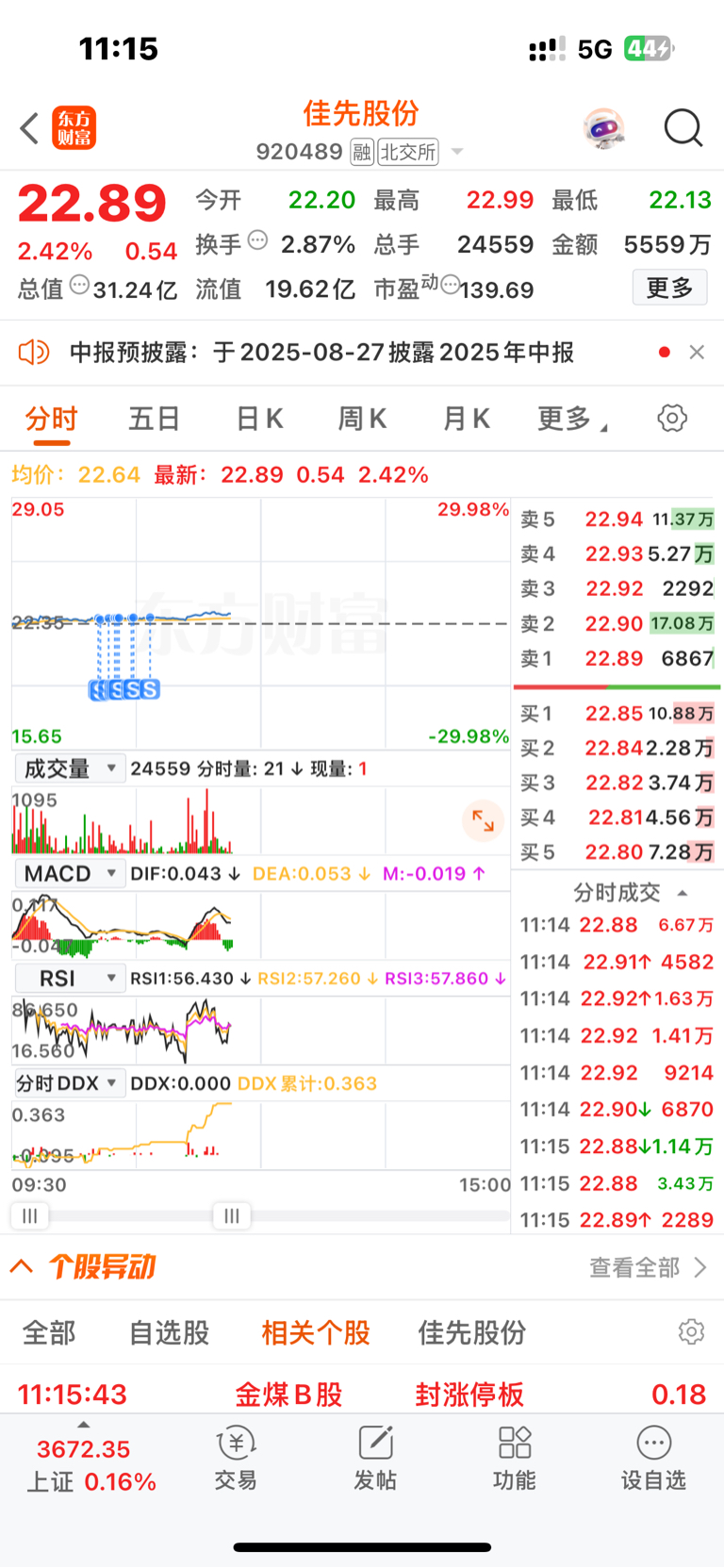Open 成交量 indicator dropdown

[69, 768]
